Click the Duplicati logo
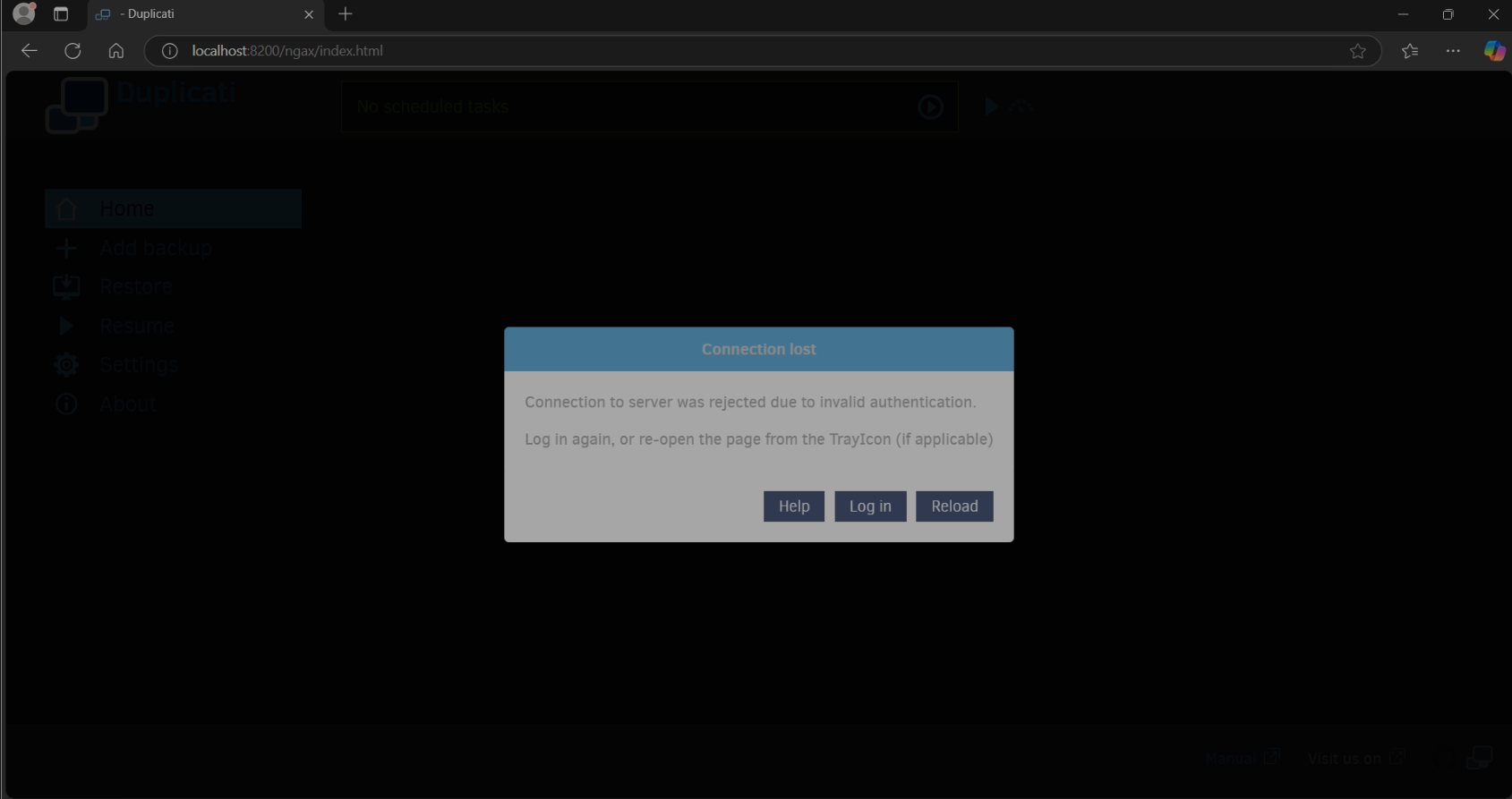The image size is (1512, 799). pyautogui.click(x=78, y=105)
